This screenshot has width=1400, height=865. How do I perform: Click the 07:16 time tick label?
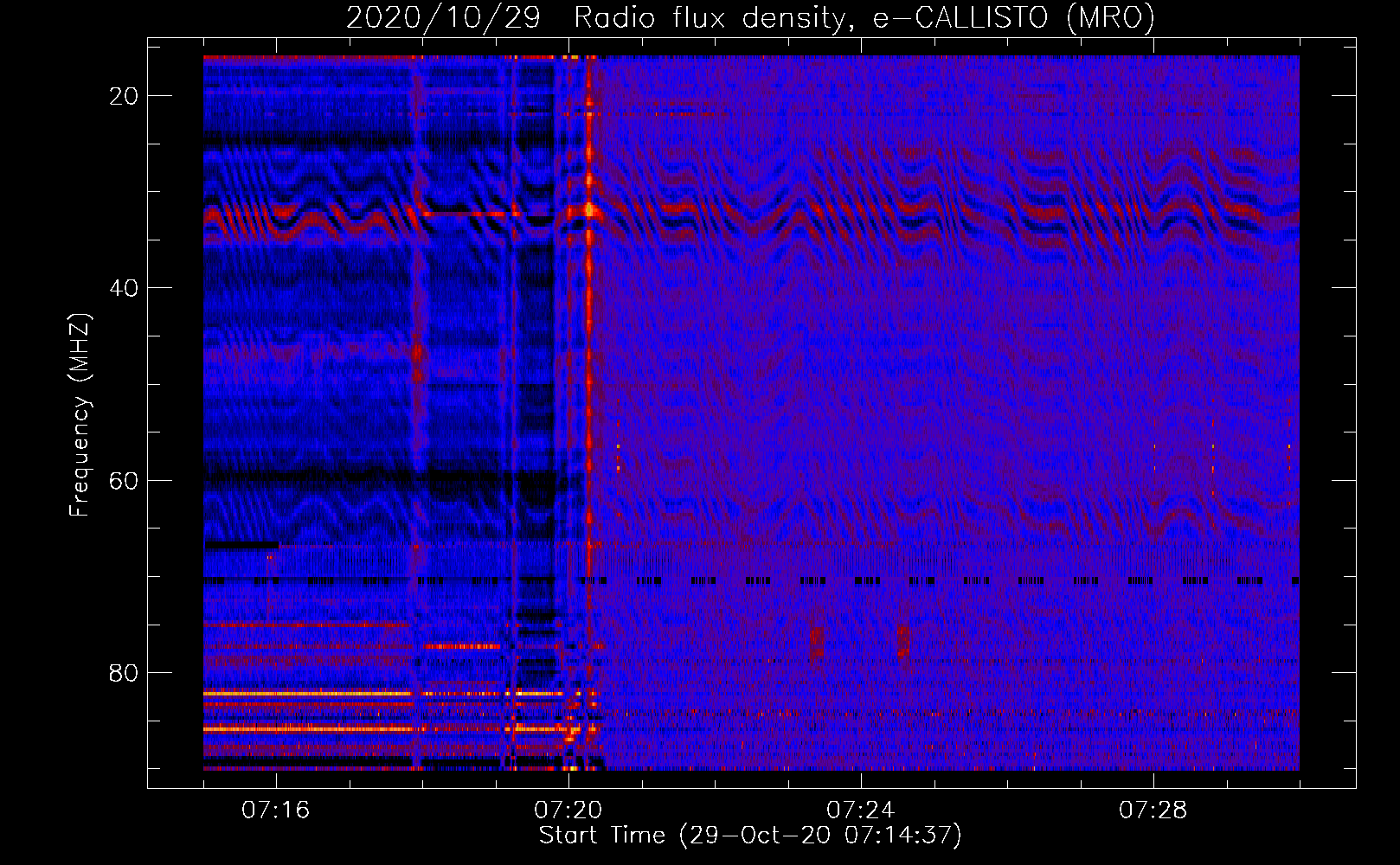tap(276, 811)
